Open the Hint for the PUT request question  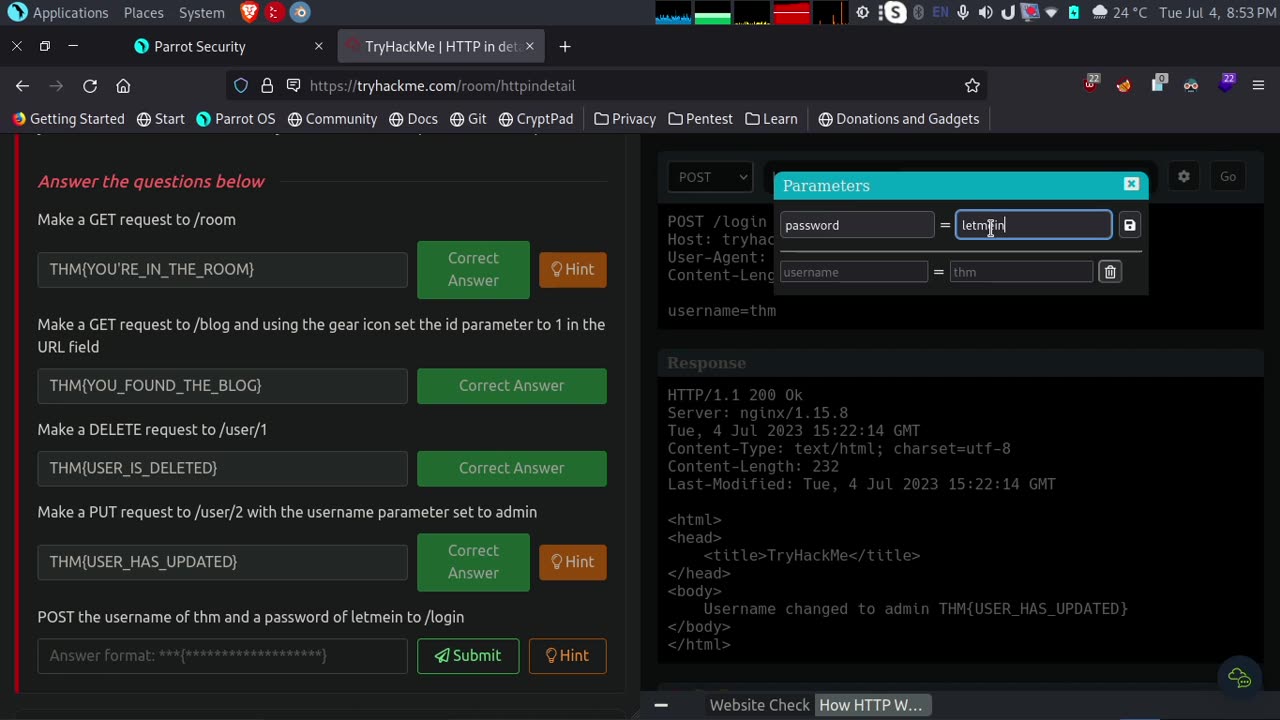tap(573, 562)
